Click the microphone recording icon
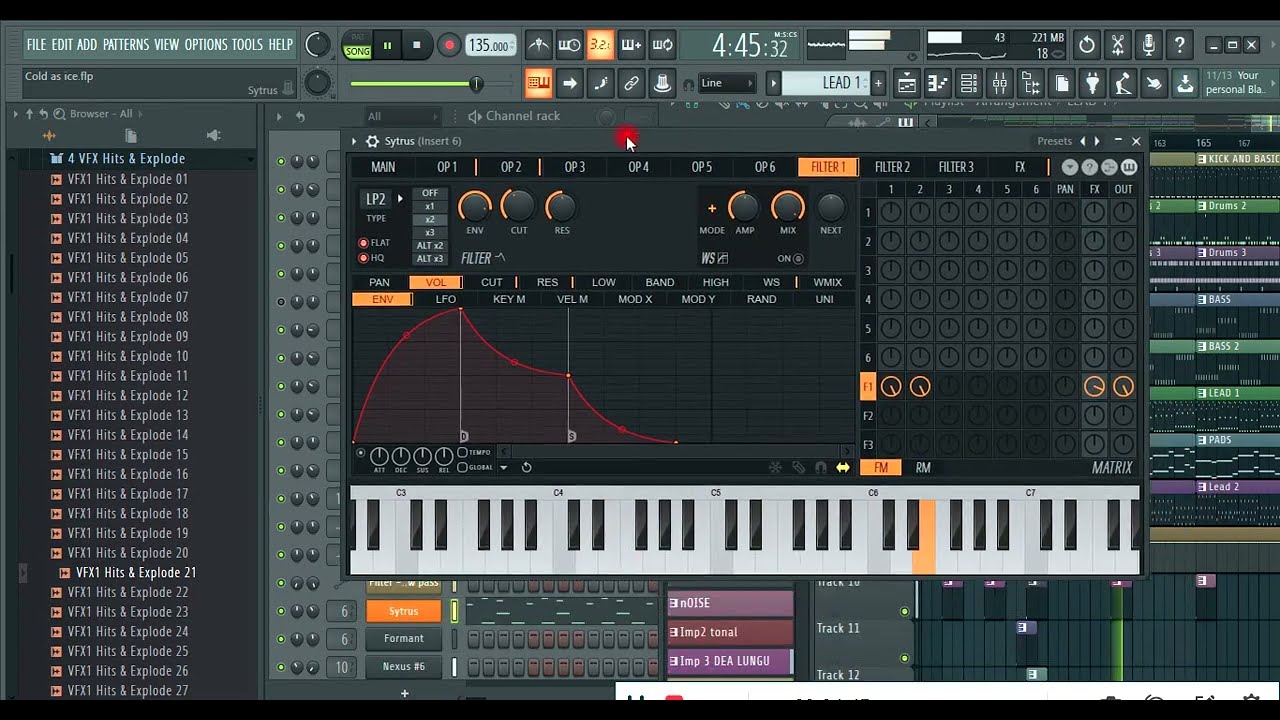 point(1148,45)
